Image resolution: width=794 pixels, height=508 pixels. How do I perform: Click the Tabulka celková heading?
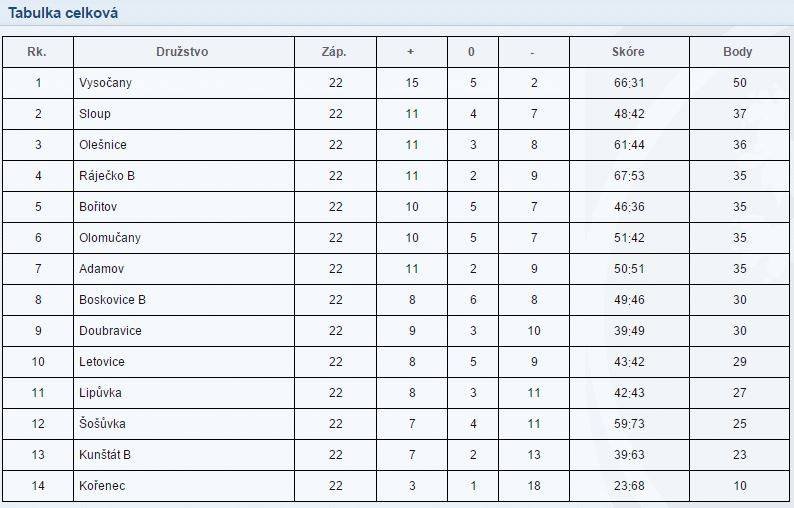[x=63, y=13]
